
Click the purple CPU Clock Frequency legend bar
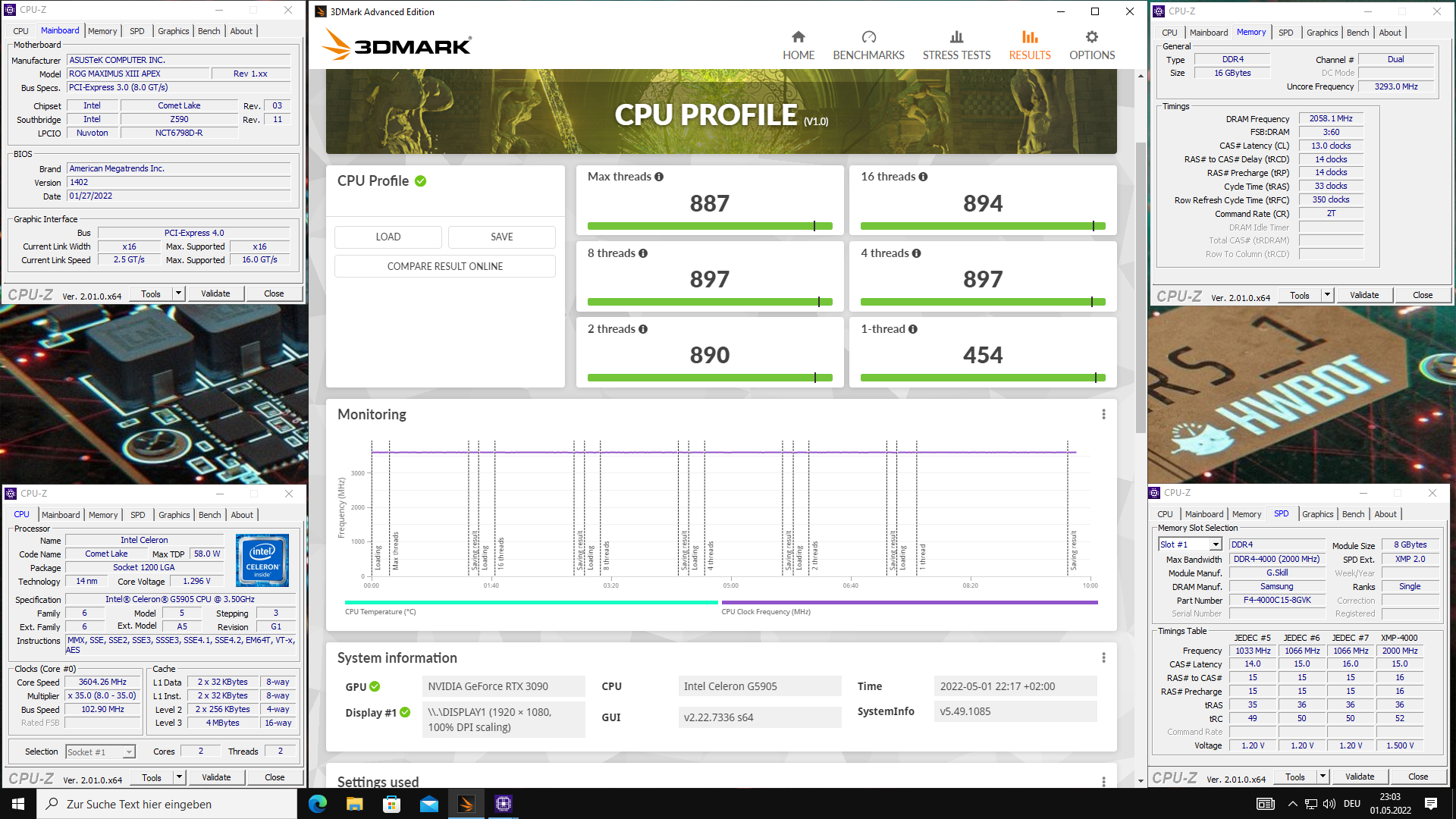coord(909,603)
